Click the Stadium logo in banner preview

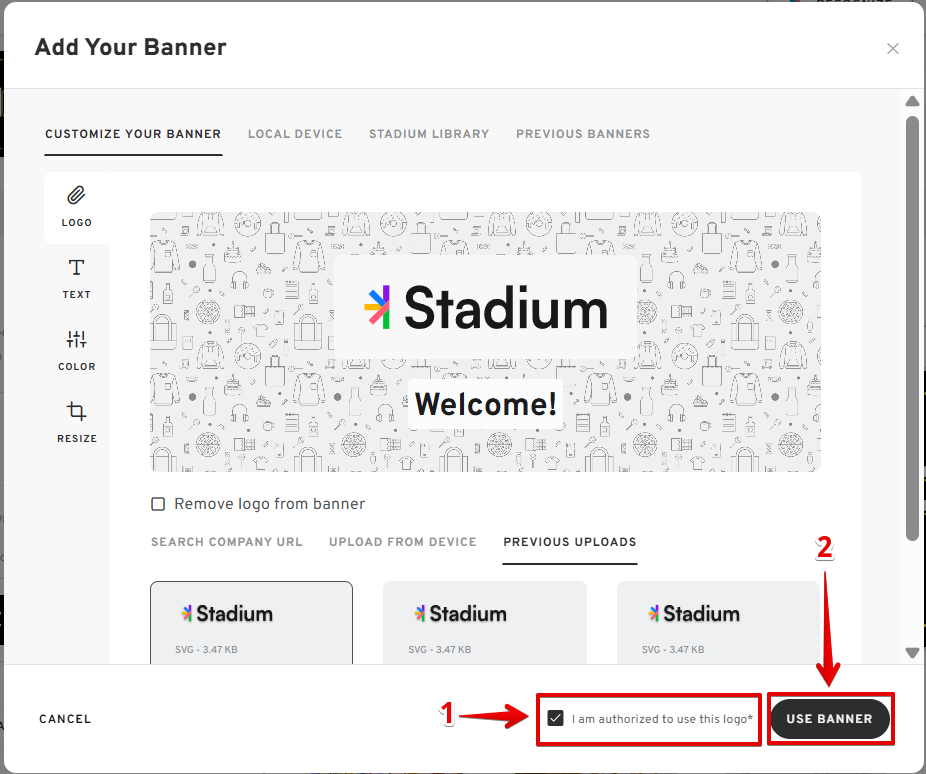pyautogui.click(x=486, y=308)
